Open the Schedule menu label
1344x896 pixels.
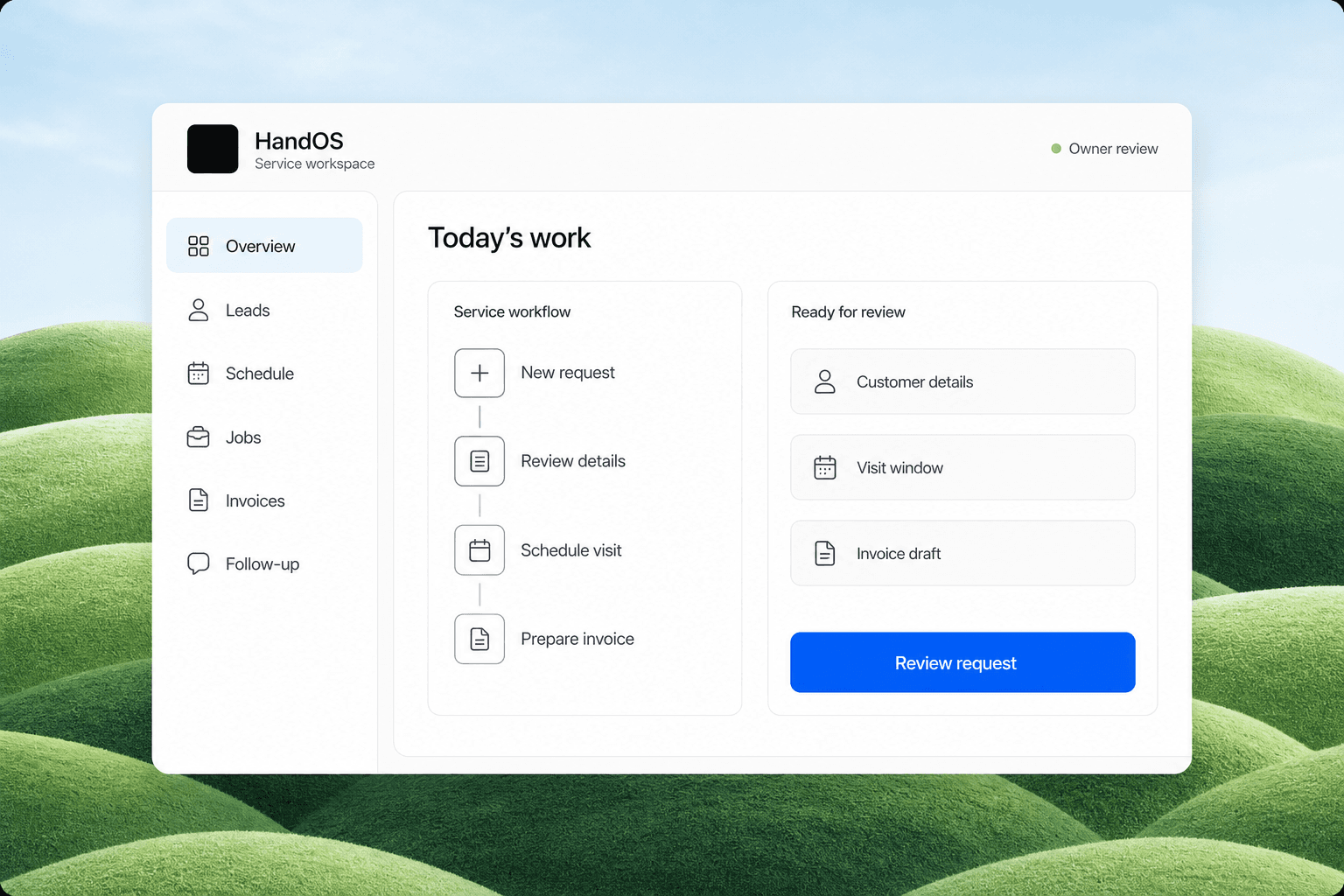(x=260, y=374)
